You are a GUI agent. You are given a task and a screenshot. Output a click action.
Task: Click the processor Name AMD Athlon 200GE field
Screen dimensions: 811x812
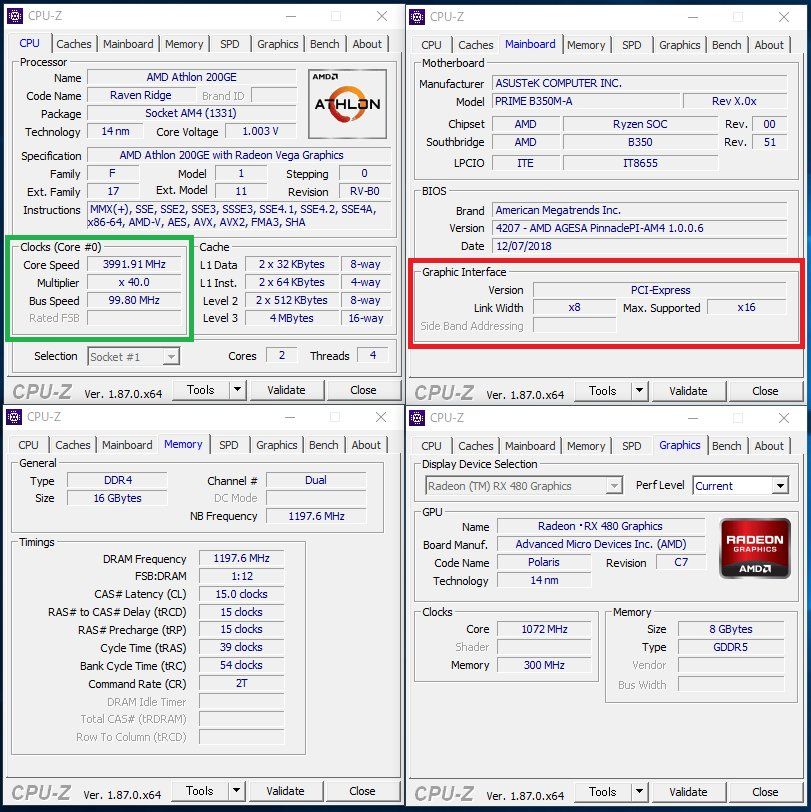[x=192, y=77]
